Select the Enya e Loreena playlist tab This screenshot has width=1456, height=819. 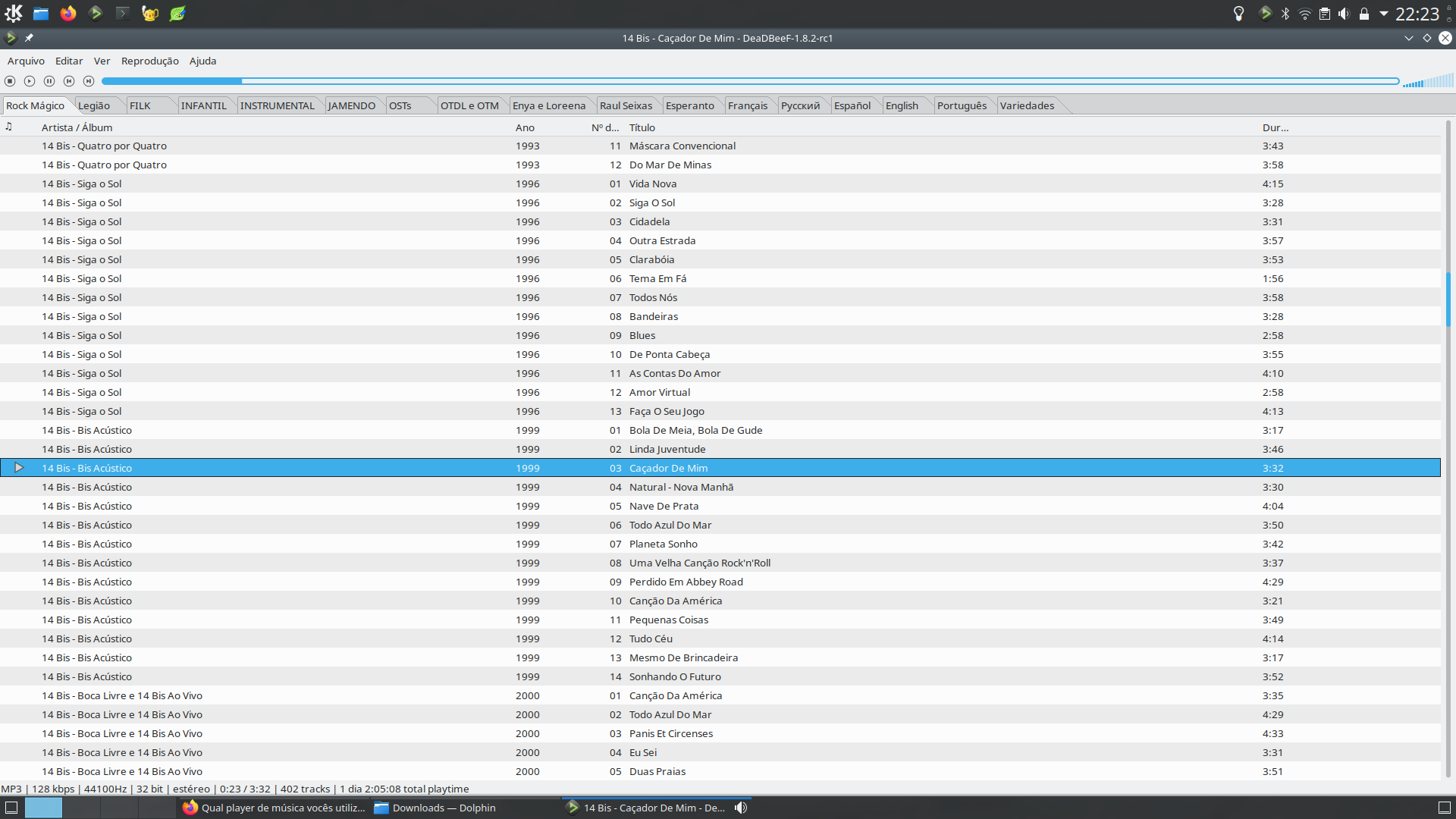tap(548, 105)
